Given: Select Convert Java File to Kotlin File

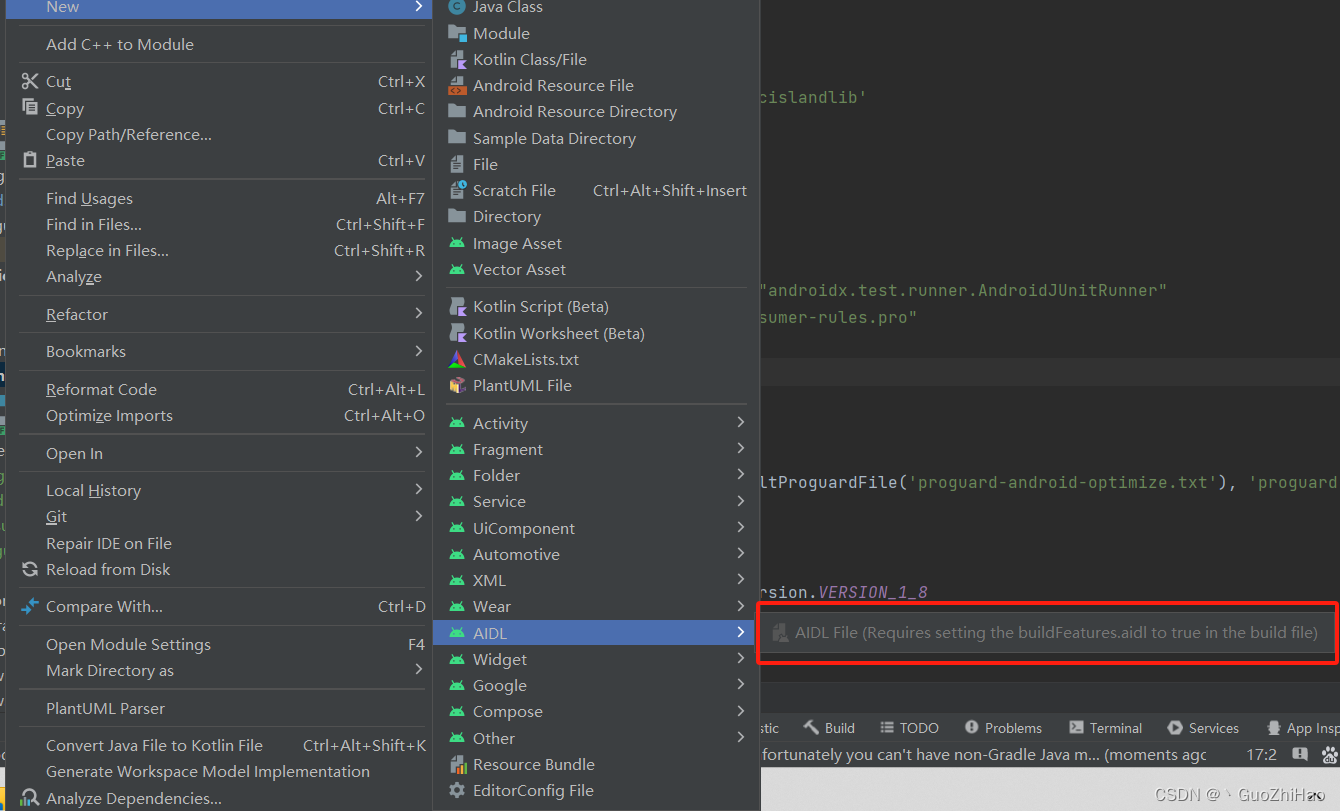Looking at the screenshot, I should (x=155, y=745).
